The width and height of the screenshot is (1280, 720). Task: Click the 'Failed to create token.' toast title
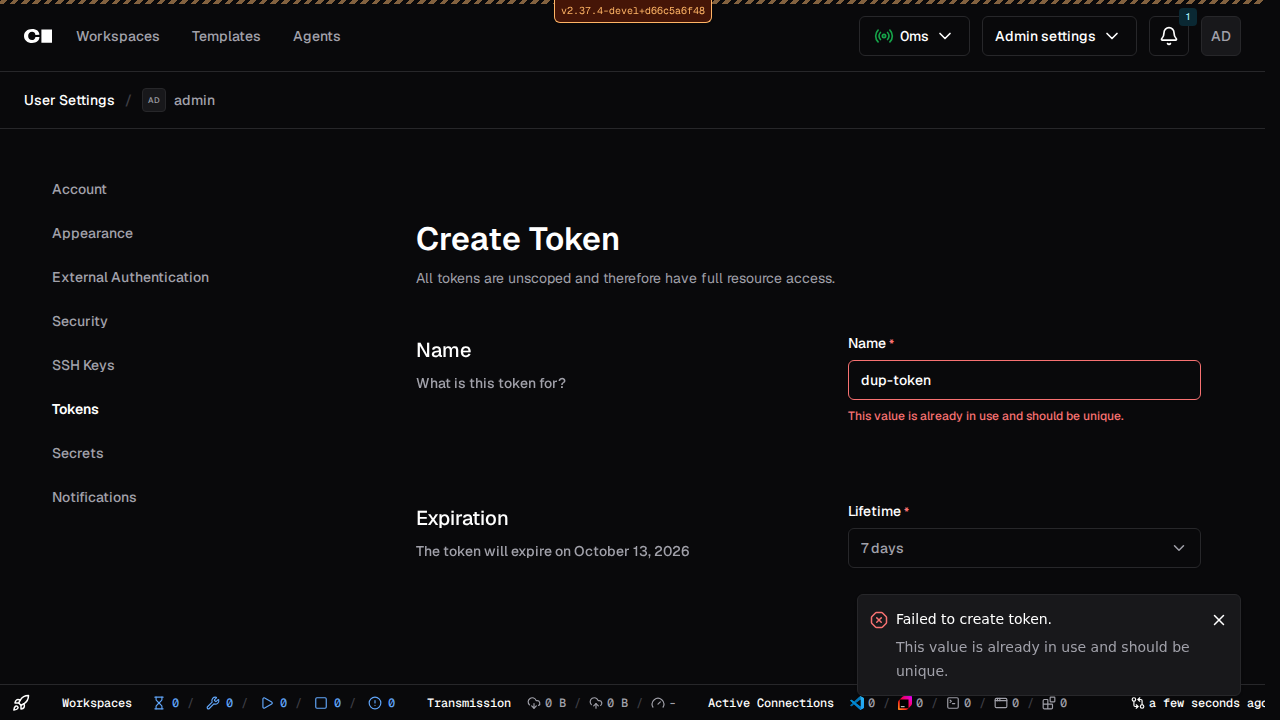[x=974, y=619]
